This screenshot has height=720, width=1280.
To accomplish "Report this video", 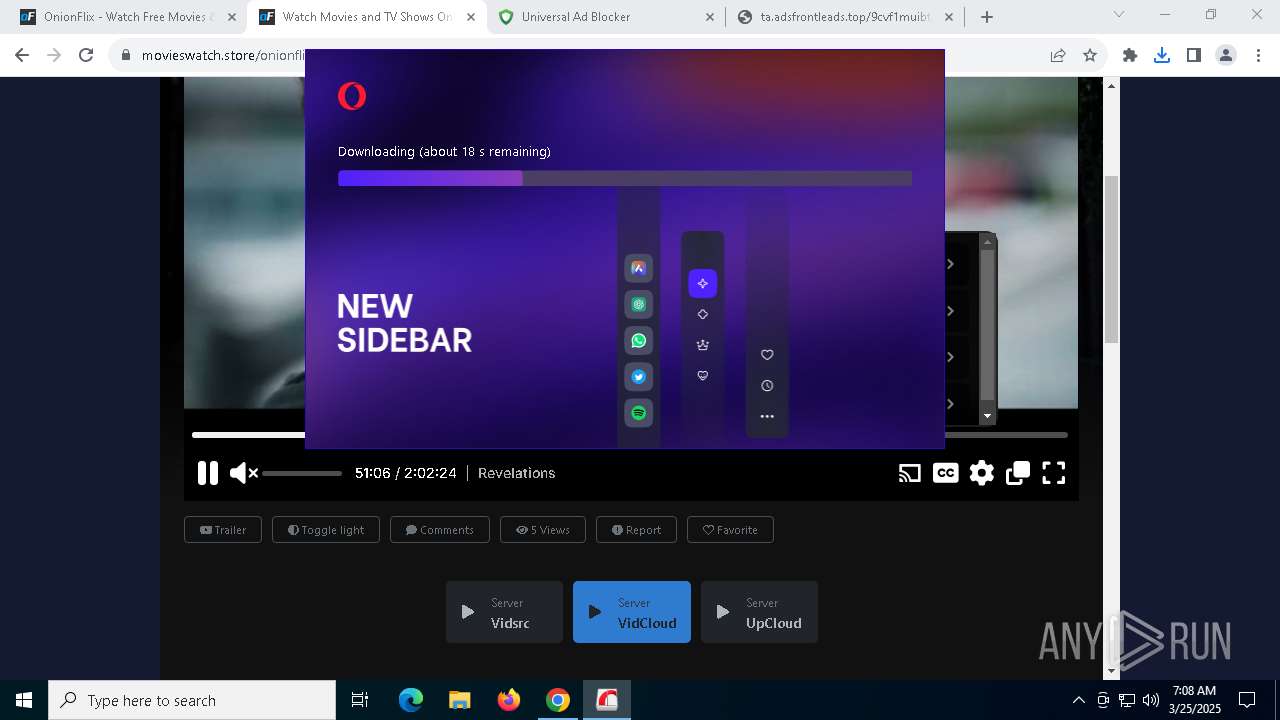I will click(636, 530).
